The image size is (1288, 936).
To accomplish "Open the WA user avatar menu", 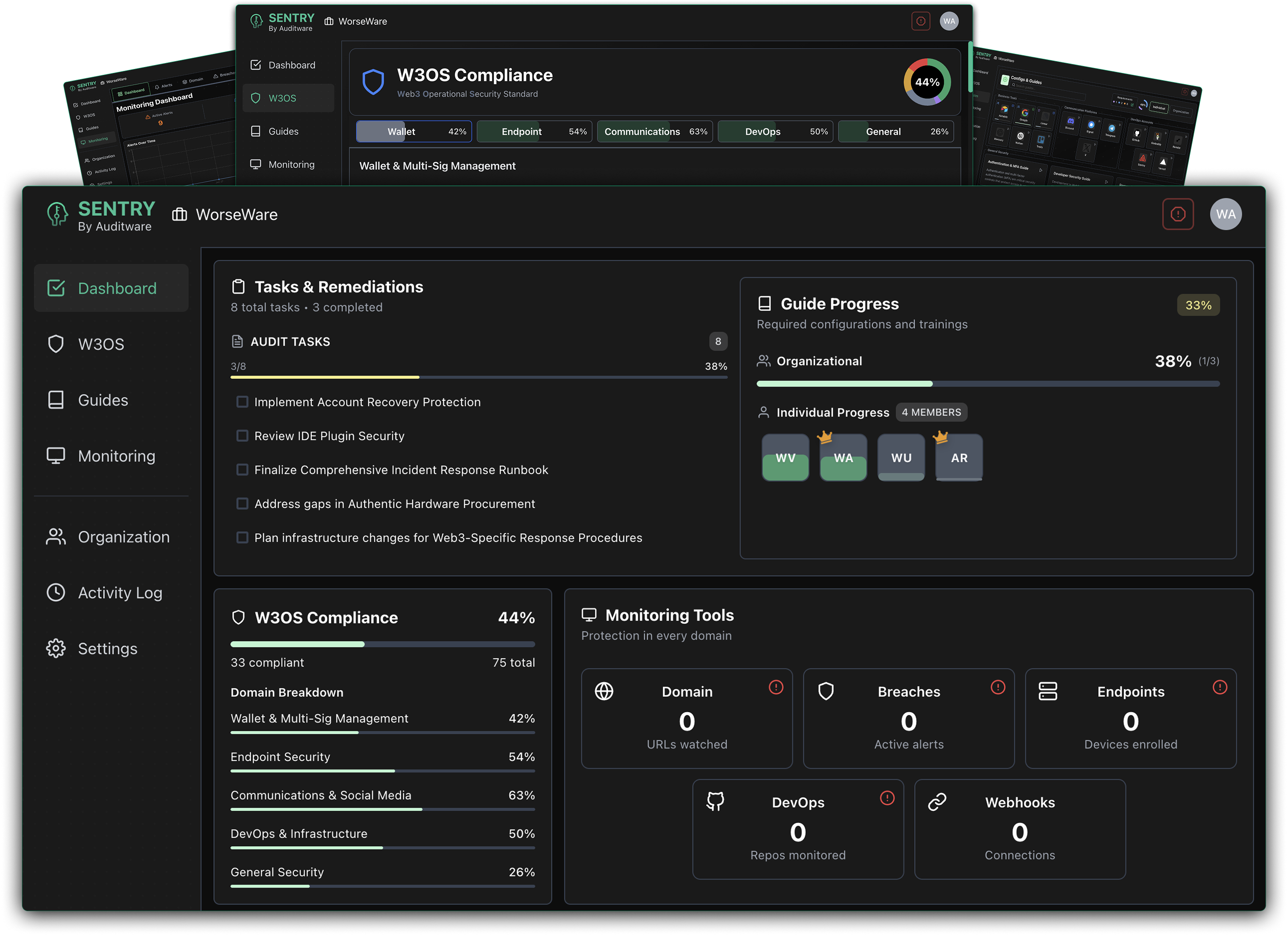I will pyautogui.click(x=1226, y=214).
